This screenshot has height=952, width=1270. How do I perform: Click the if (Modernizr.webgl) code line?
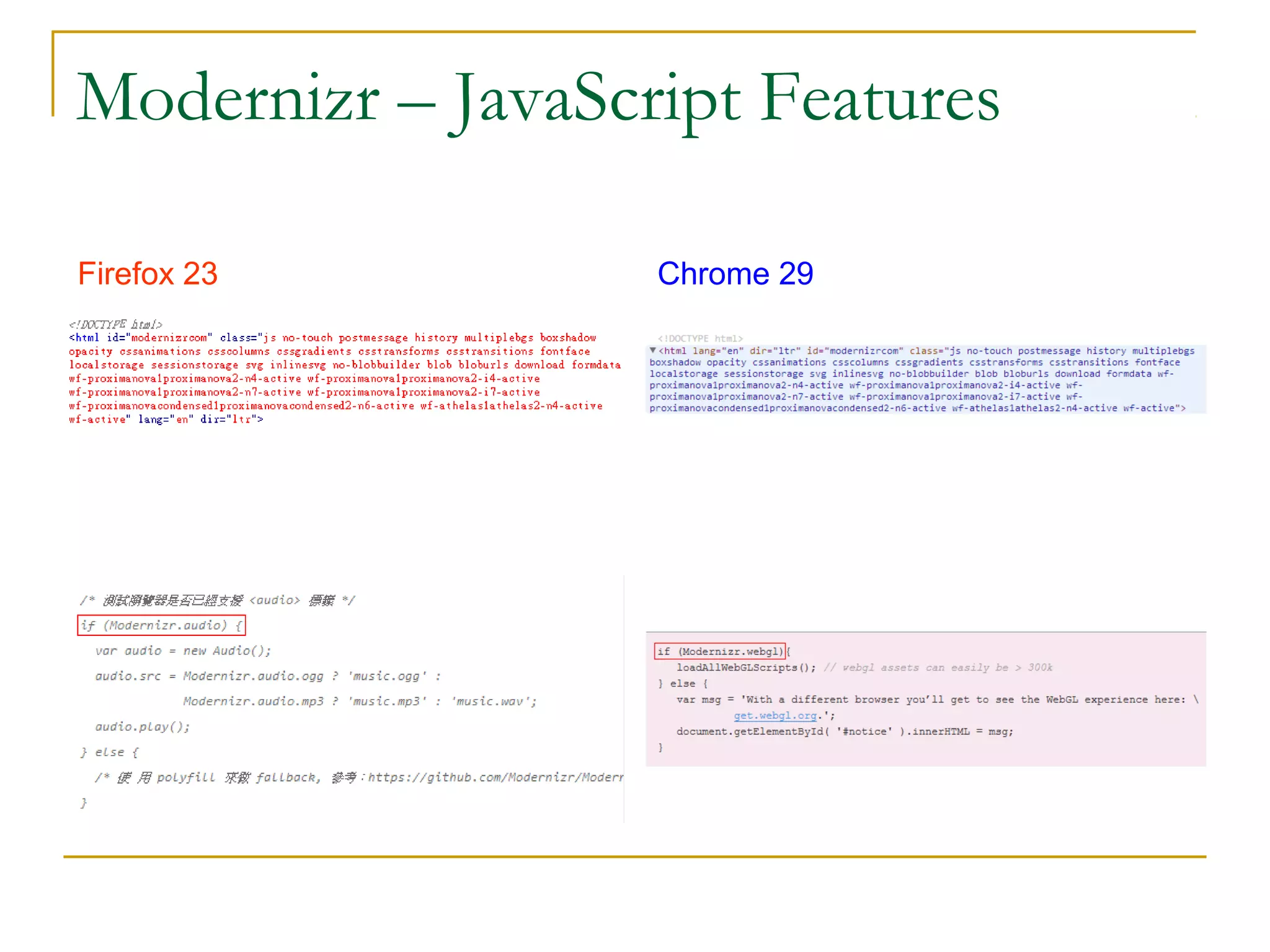click(x=720, y=651)
